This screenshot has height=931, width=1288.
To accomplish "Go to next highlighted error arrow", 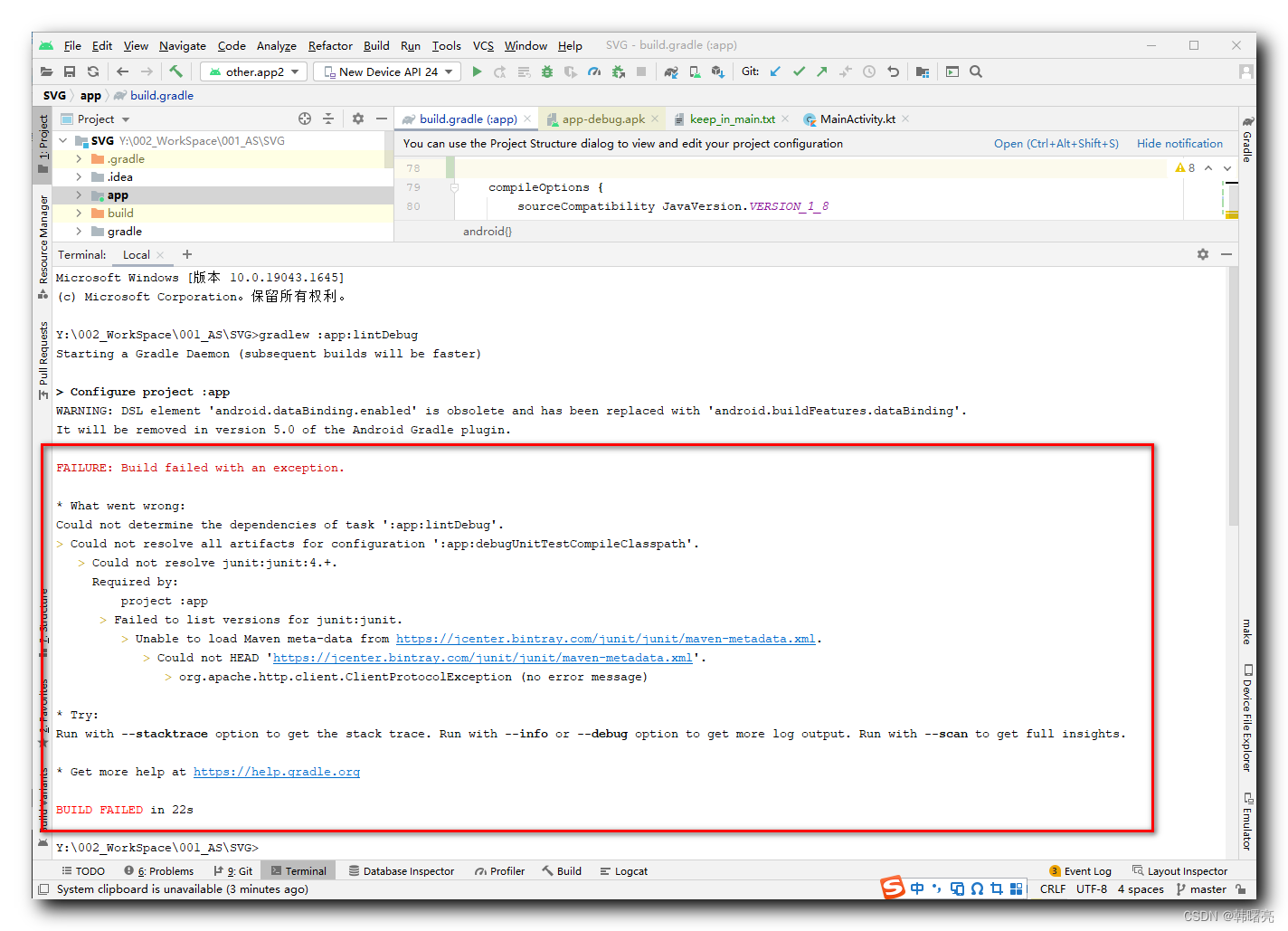I will (x=1227, y=167).
